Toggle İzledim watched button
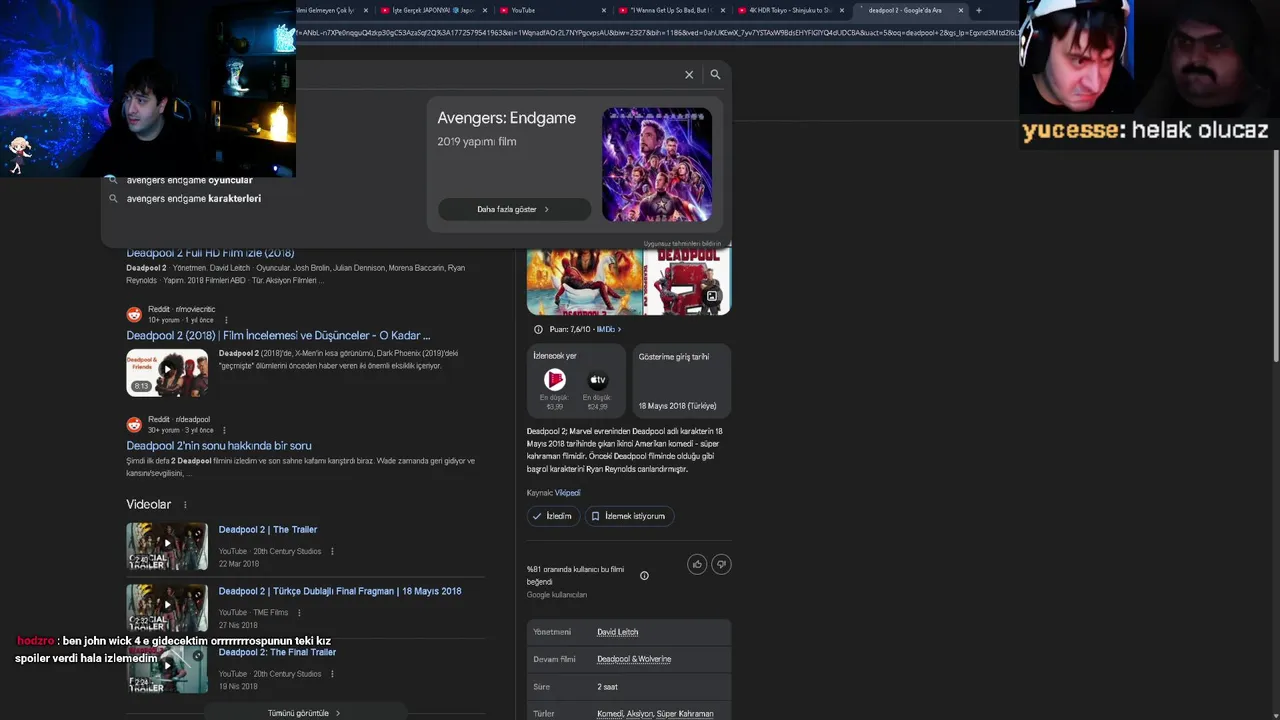 [x=552, y=516]
